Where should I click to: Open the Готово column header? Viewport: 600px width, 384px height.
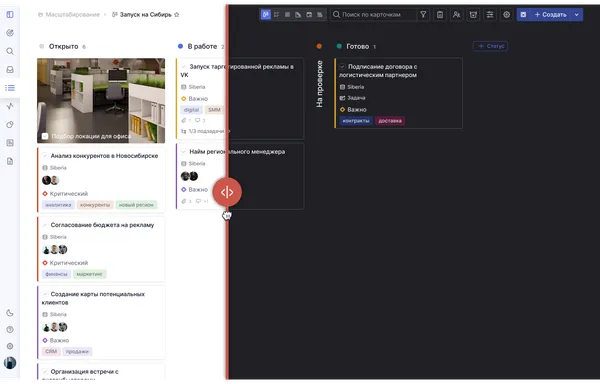point(357,46)
